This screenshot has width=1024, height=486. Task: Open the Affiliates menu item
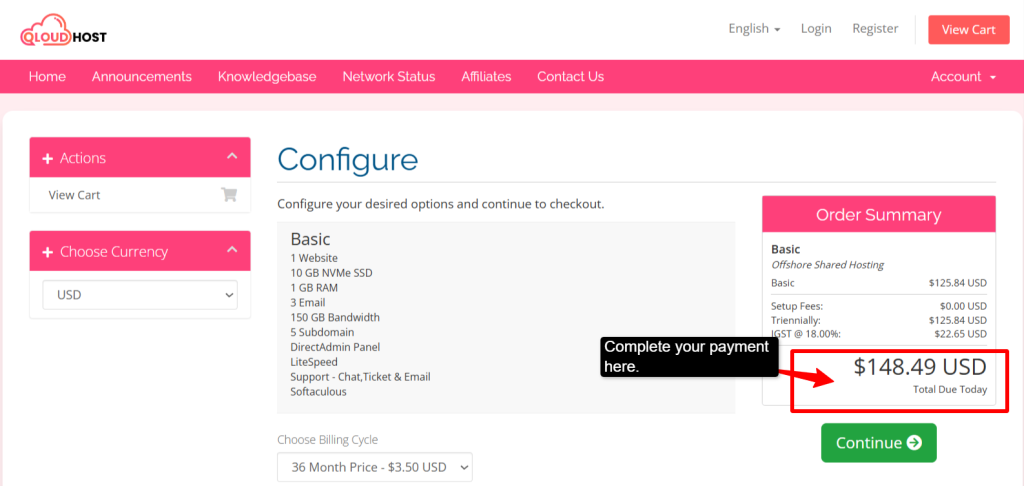(487, 76)
